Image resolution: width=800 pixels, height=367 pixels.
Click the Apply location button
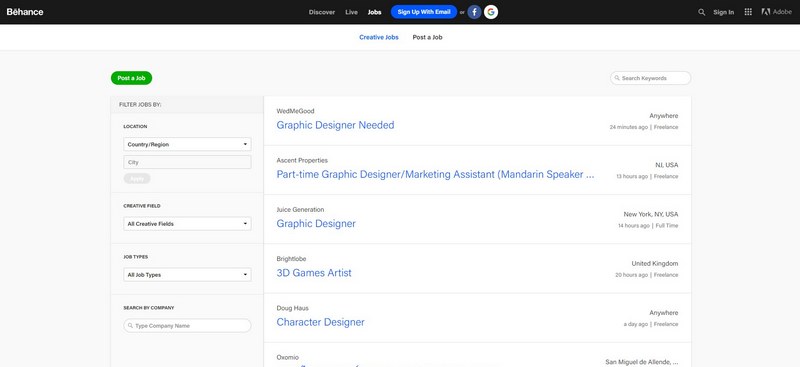[137, 179]
